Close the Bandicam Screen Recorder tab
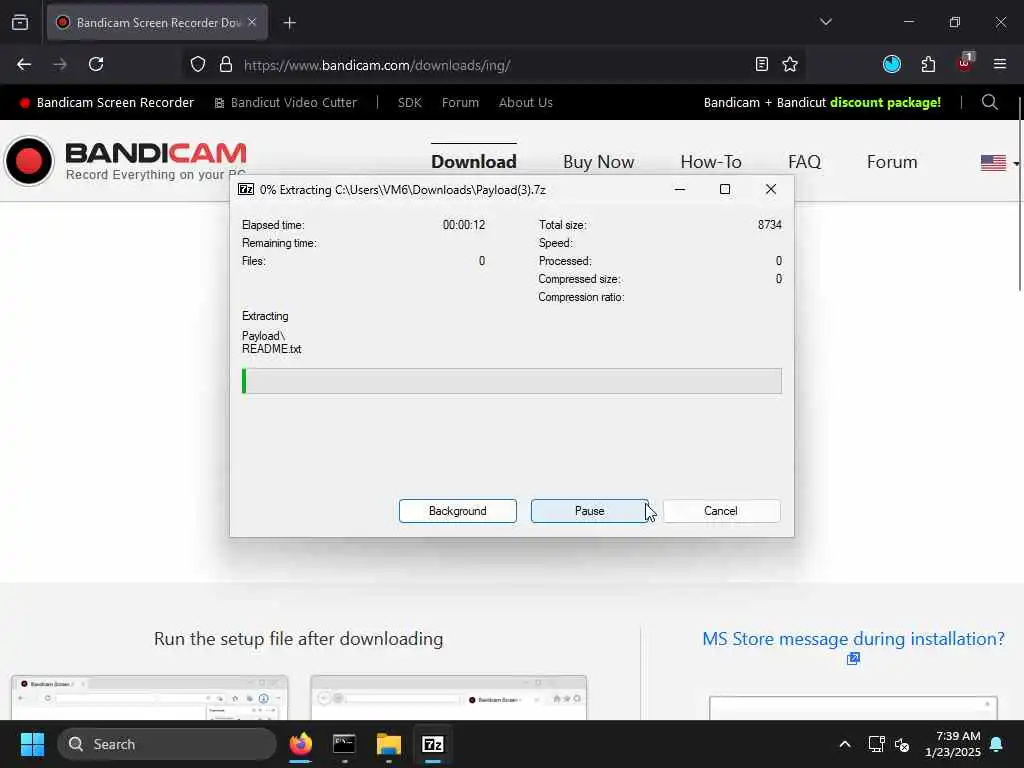The height and width of the screenshot is (768, 1024). (x=252, y=22)
